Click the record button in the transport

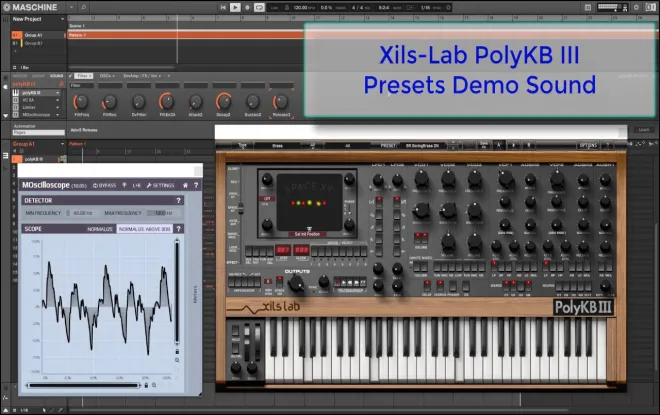(248, 7)
